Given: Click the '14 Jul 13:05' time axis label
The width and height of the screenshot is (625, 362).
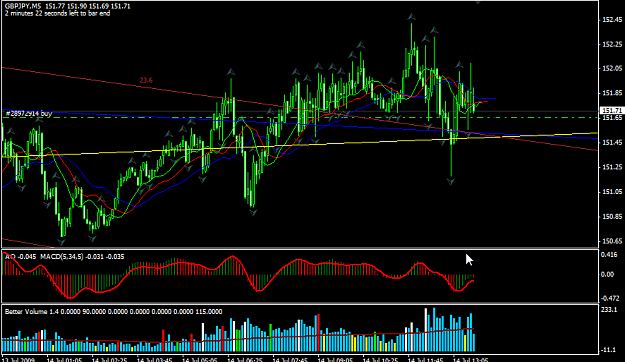Looking at the screenshot, I should [x=471, y=359].
